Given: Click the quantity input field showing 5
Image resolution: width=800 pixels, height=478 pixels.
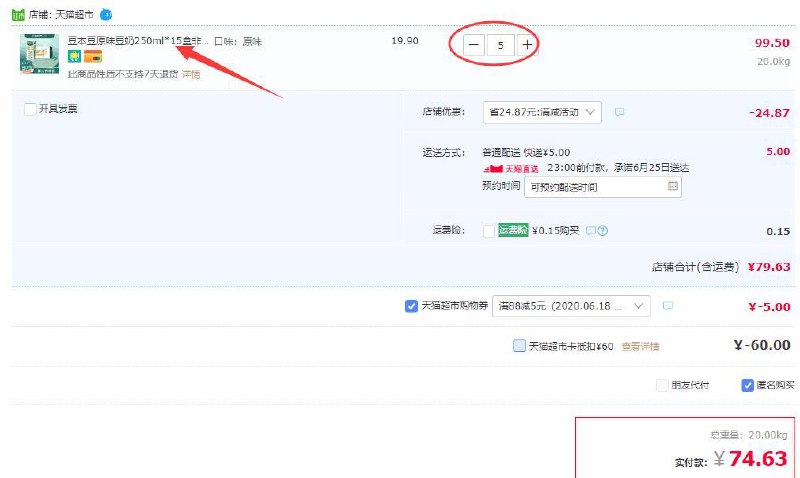Looking at the screenshot, I should (x=501, y=45).
